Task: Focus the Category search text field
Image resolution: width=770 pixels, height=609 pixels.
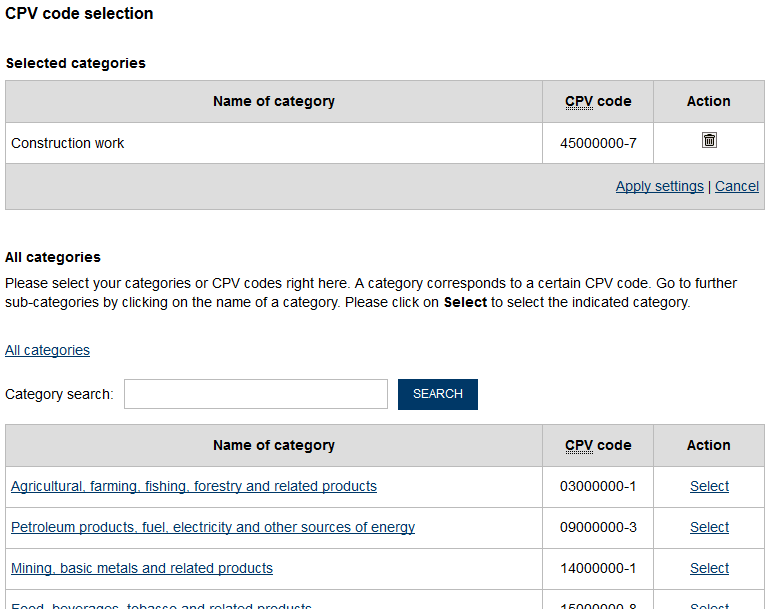Action: (x=256, y=394)
